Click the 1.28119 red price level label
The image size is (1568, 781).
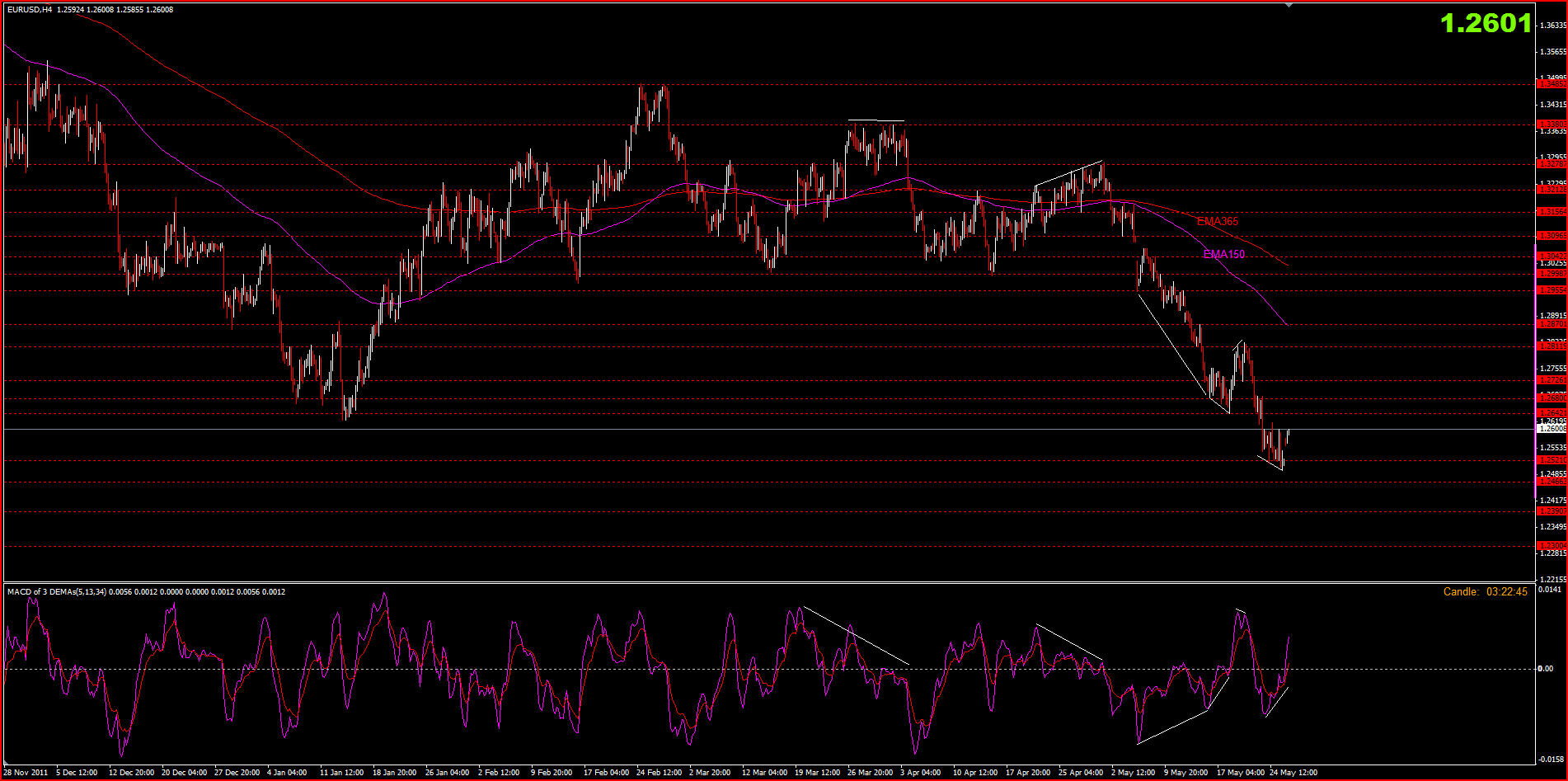1552,346
